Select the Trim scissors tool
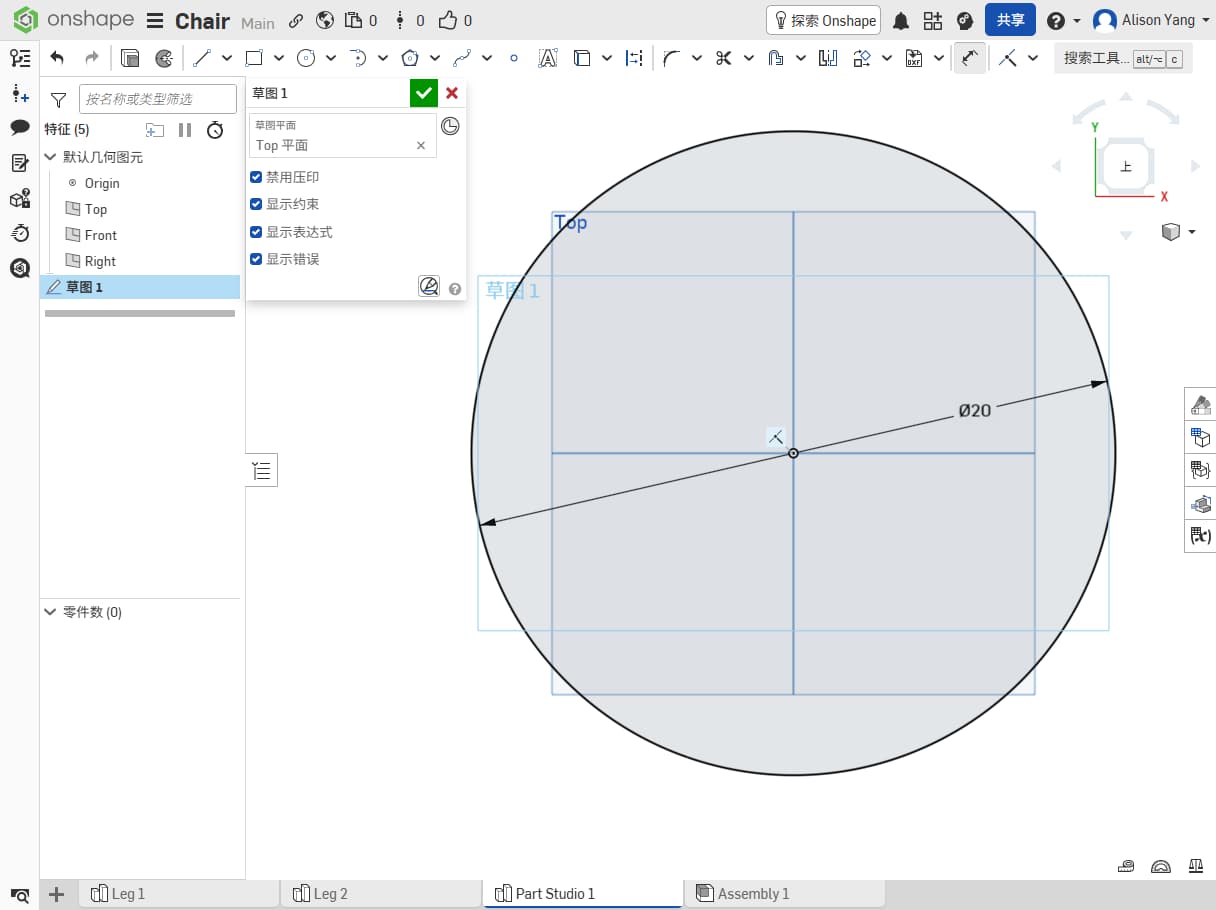The image size is (1216, 910). point(723,58)
